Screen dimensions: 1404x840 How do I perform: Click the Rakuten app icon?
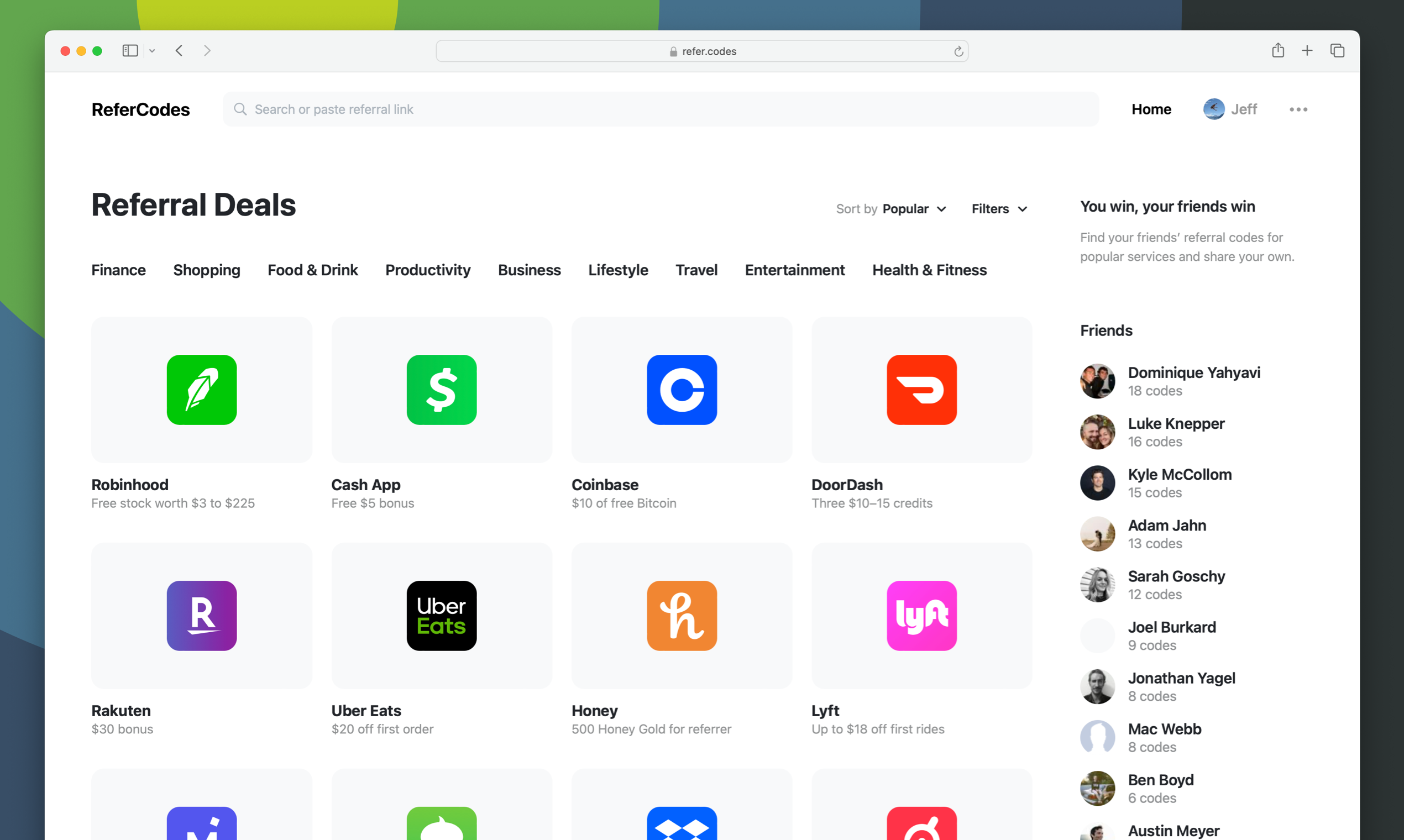(x=201, y=614)
